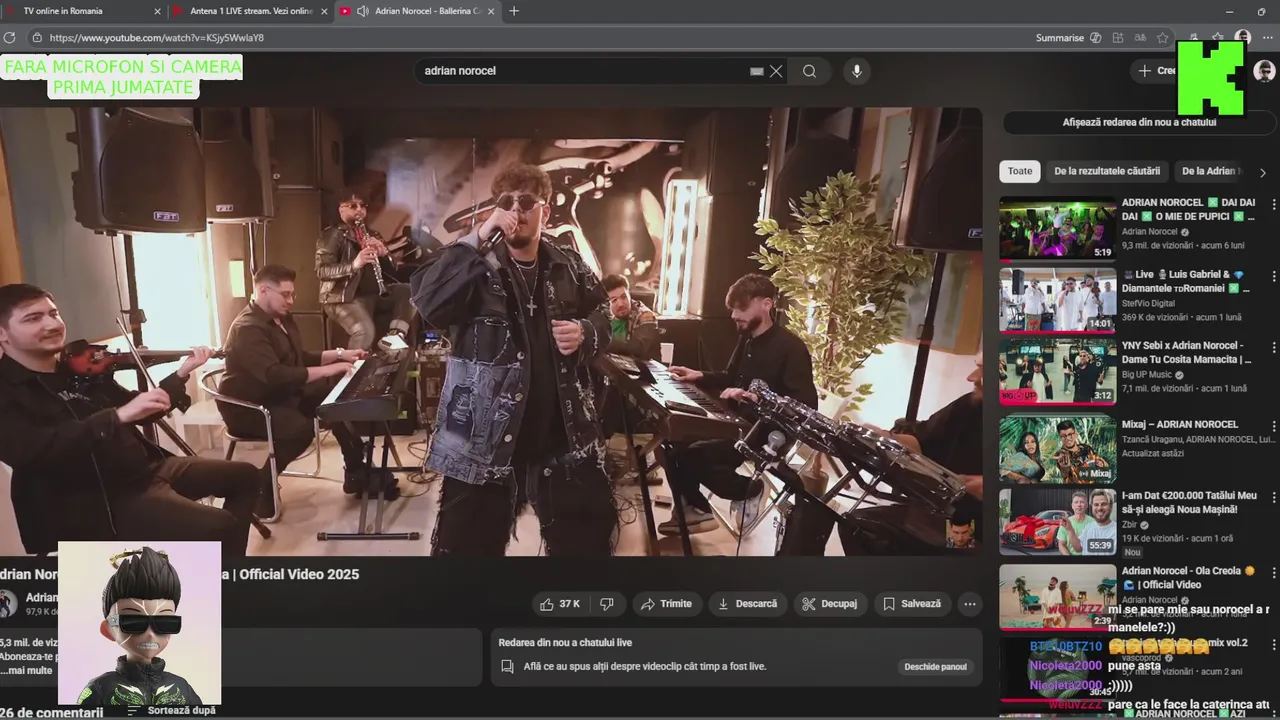Open a new browser tab with the plus icon
This screenshot has height=720, width=1280.
(514, 11)
